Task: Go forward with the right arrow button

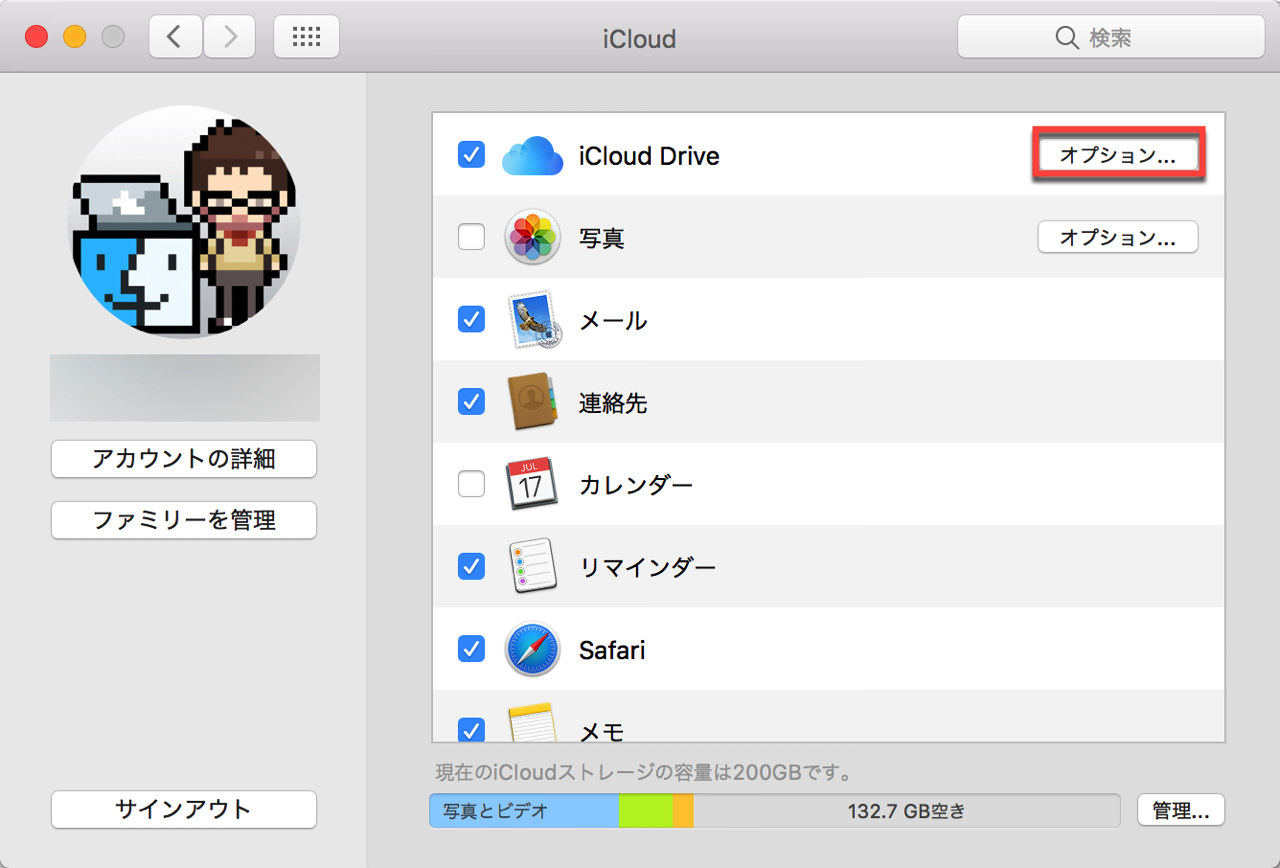Action: pyautogui.click(x=230, y=37)
